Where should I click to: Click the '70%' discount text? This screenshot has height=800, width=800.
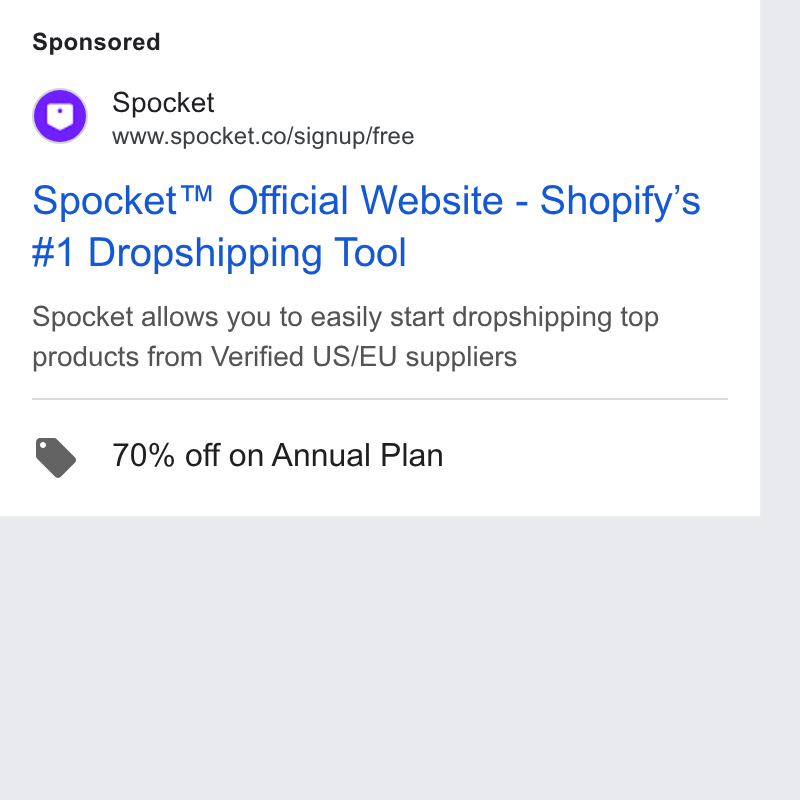(143, 455)
